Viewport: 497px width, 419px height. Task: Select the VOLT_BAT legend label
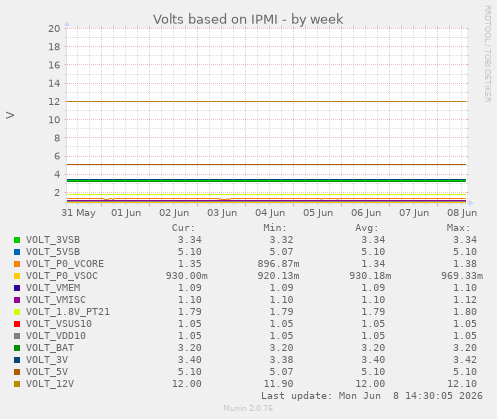pos(50,348)
